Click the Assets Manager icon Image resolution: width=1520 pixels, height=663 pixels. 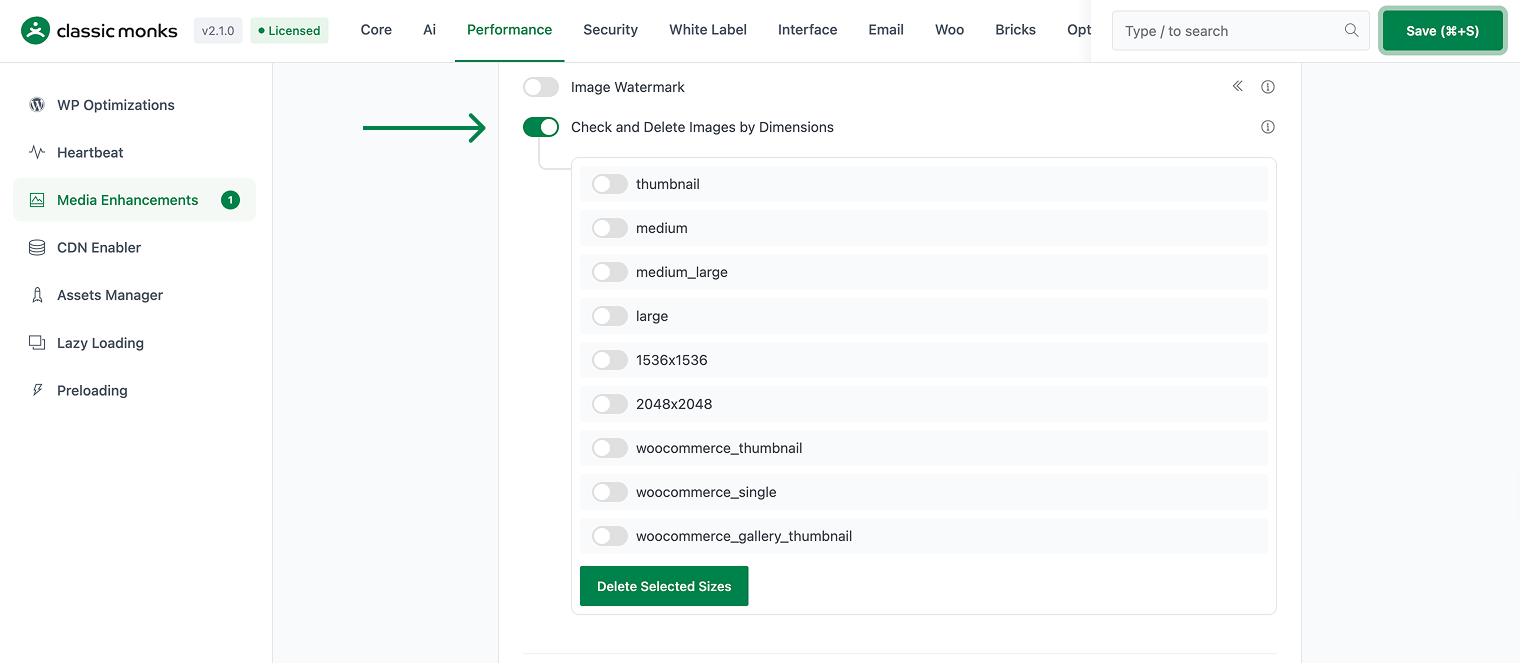coord(37,295)
